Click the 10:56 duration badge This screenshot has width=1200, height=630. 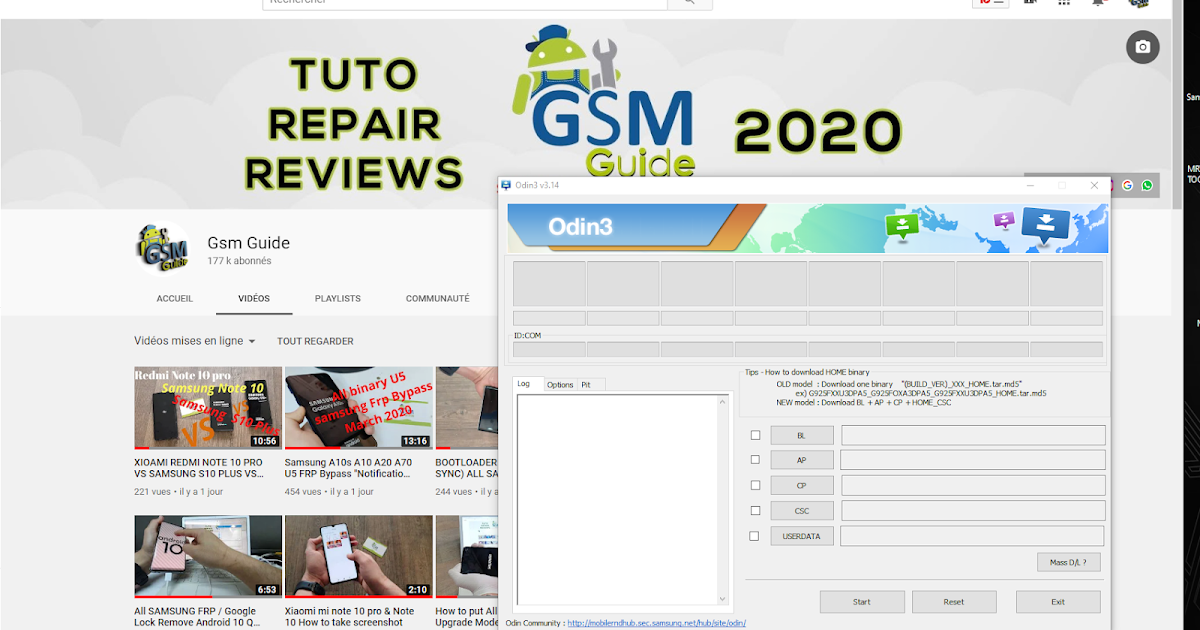[265, 441]
